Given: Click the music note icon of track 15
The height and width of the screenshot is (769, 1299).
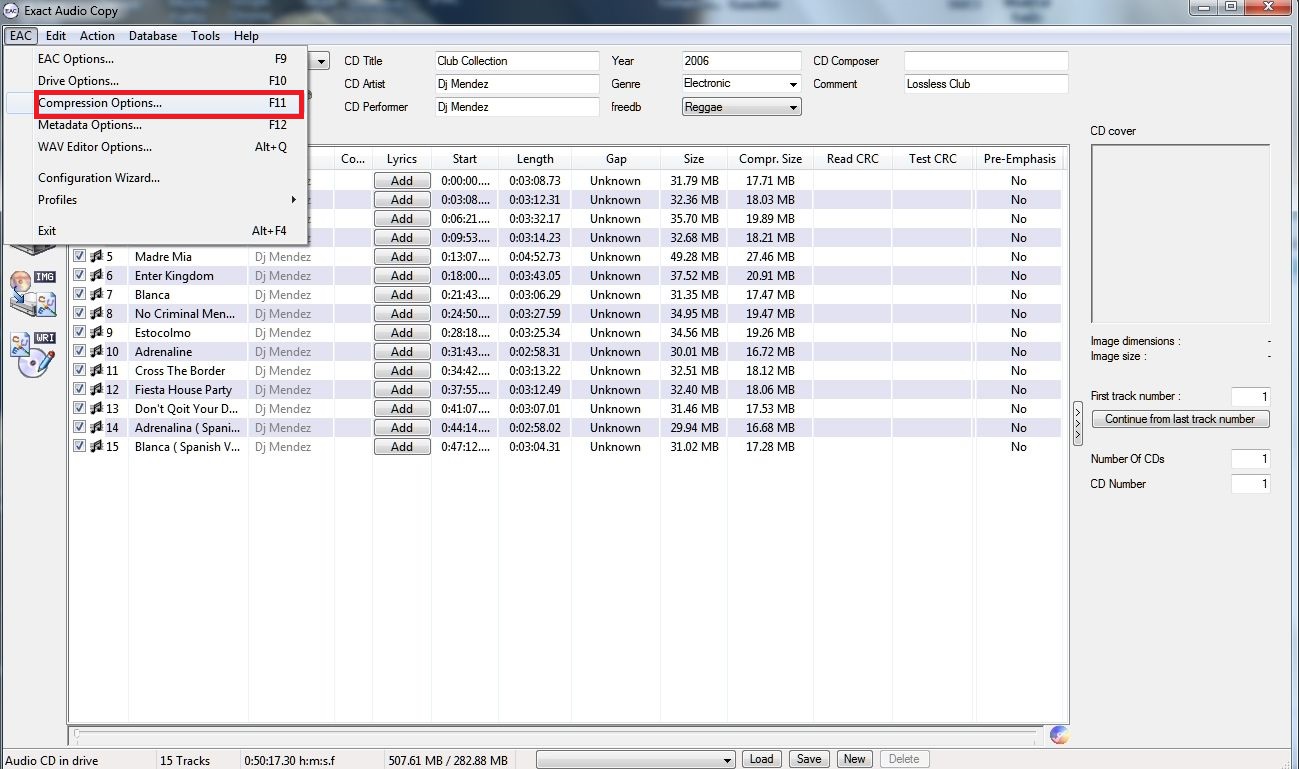Looking at the screenshot, I should click(97, 447).
